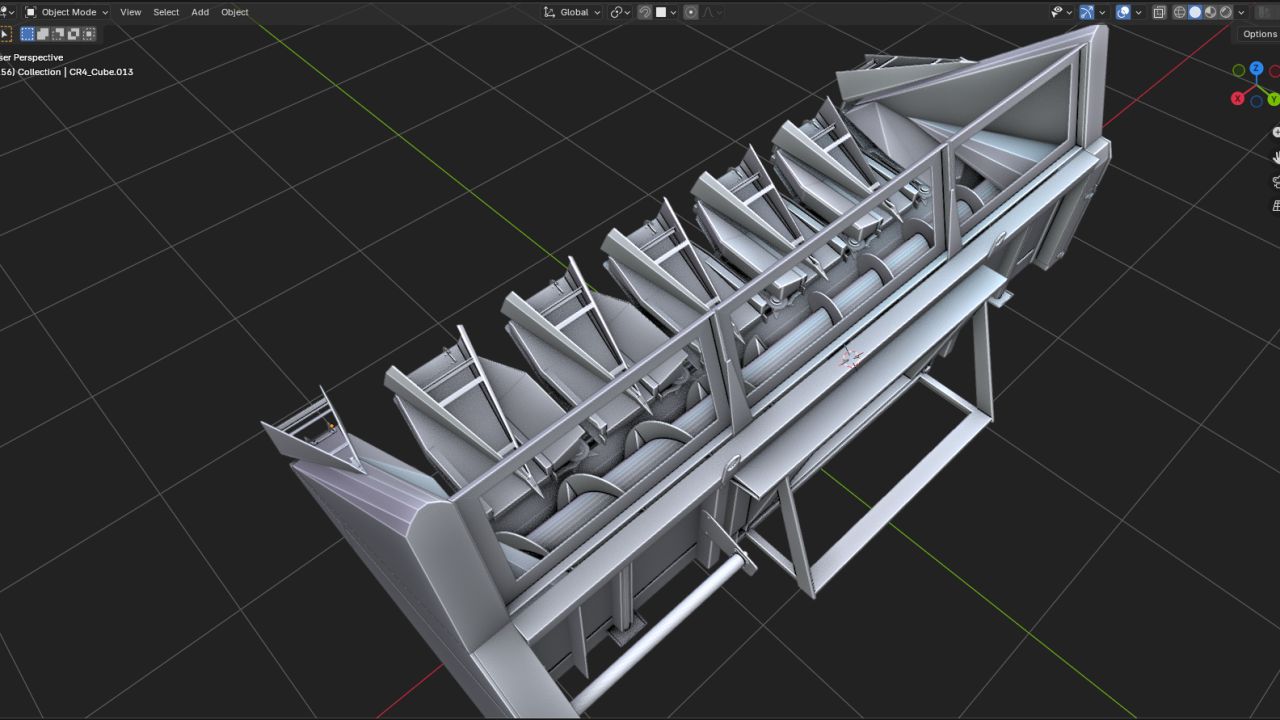This screenshot has width=1280, height=720.
Task: Toggle the show overlays button
Action: tap(1123, 12)
